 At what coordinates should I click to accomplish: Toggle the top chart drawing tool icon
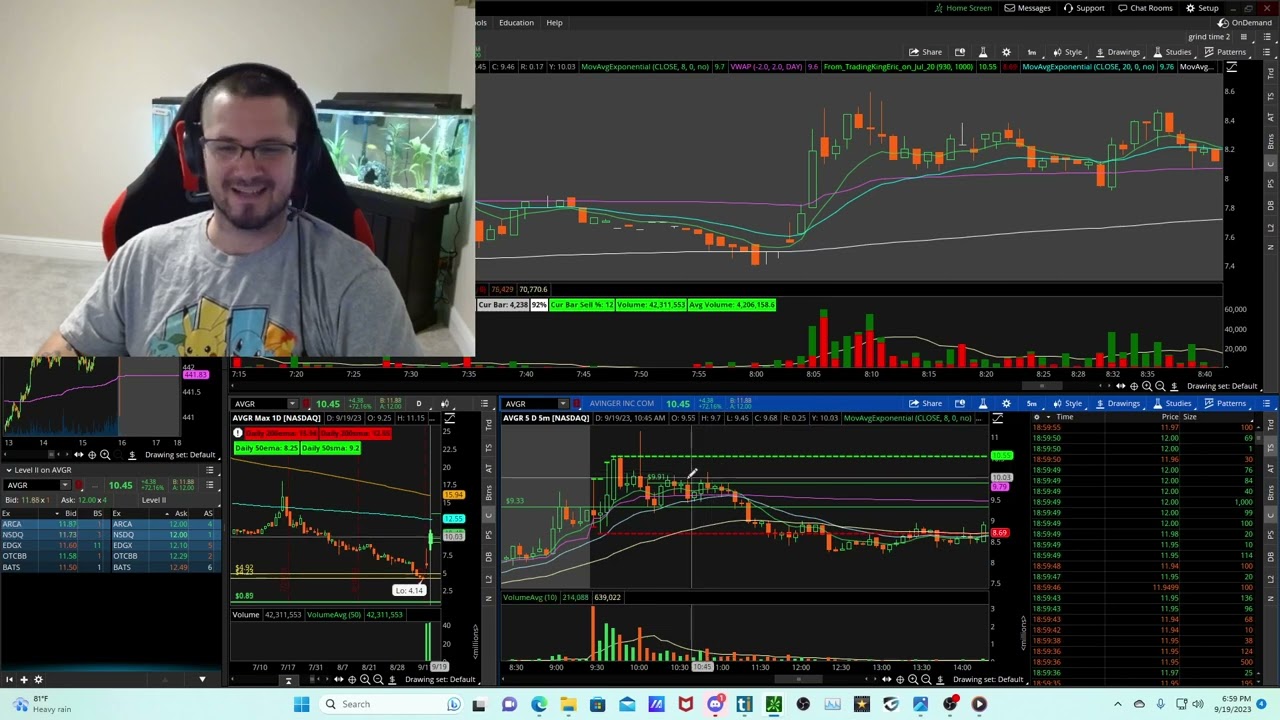[1231, 67]
